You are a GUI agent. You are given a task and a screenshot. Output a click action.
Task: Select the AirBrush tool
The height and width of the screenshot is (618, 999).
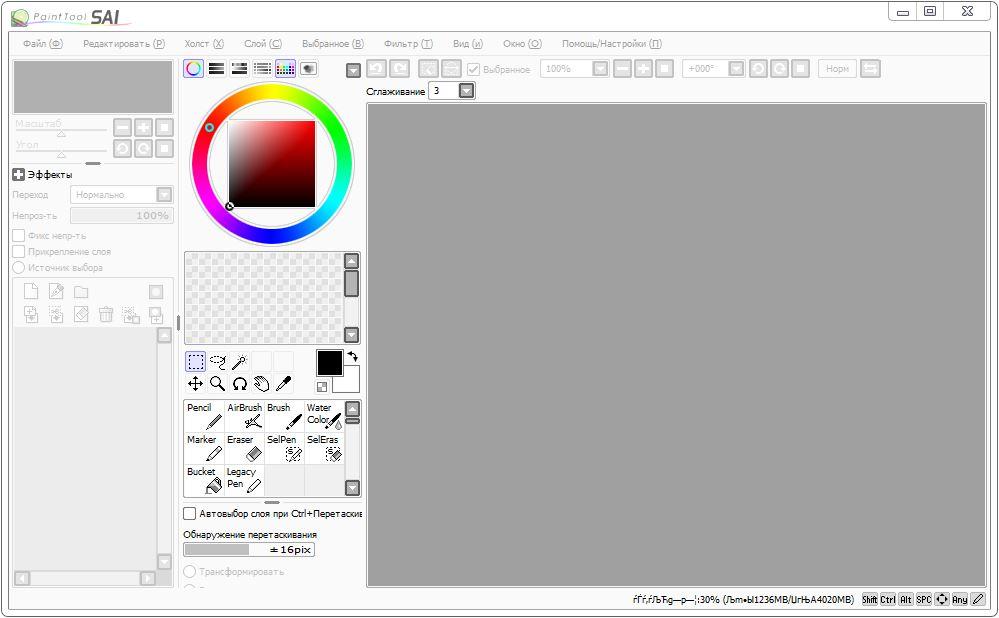pos(245,416)
